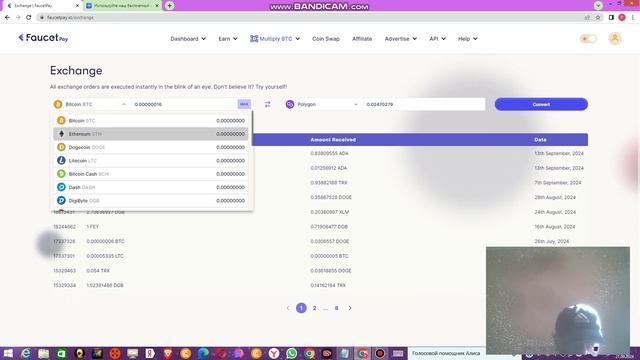The width and height of the screenshot is (640, 360).
Task: Open a new browser tab
Action: click(169, 6)
